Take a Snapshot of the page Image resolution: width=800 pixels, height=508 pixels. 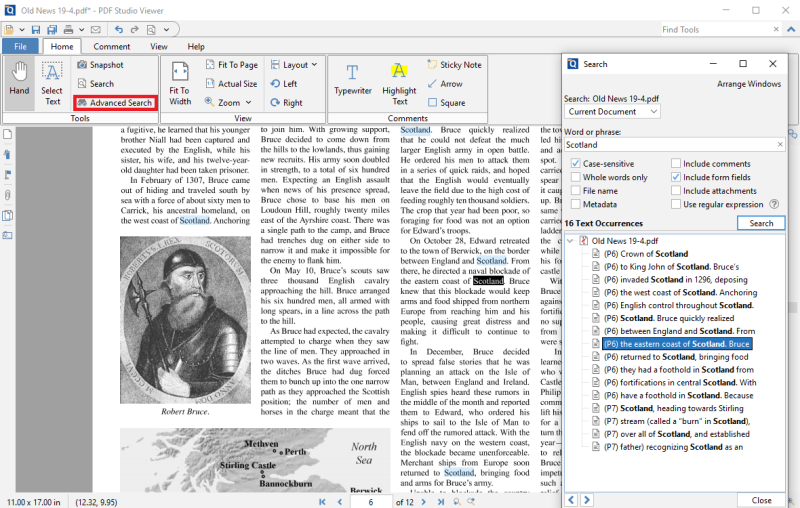tap(101, 65)
